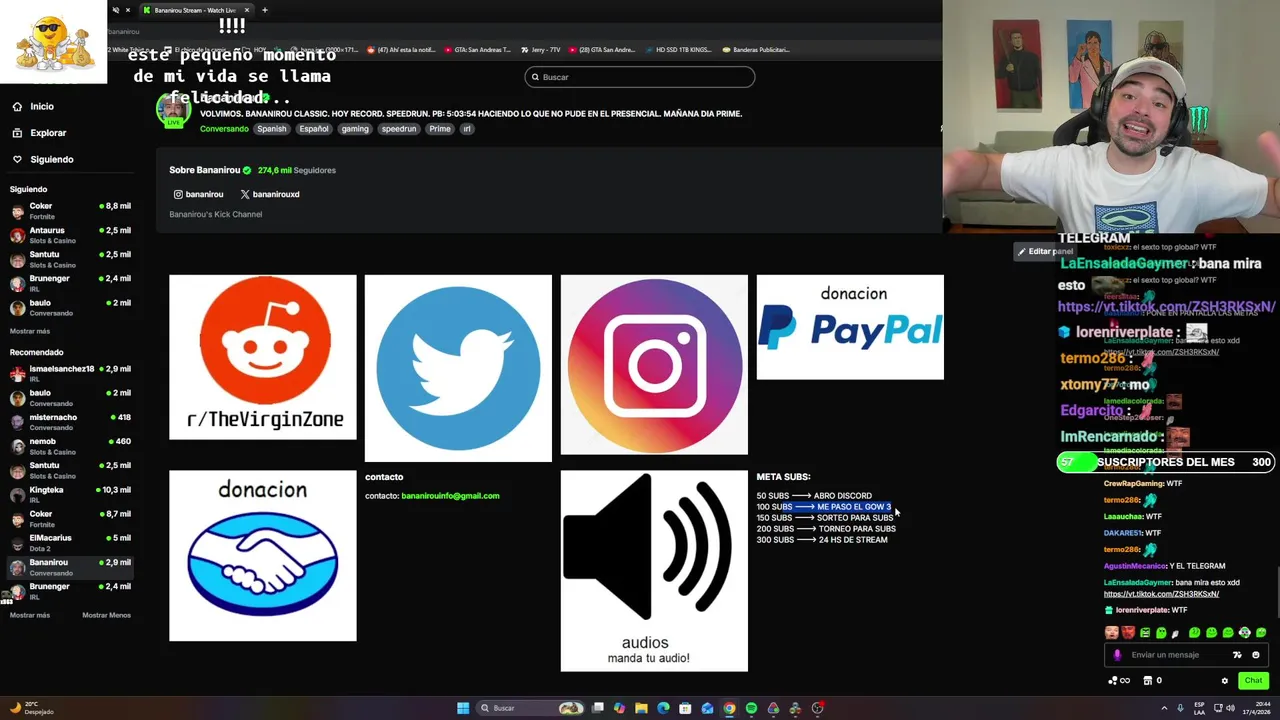Image resolution: width=1280 pixels, height=720 pixels.
Task: Open the Twitter bird panel
Action: click(458, 368)
